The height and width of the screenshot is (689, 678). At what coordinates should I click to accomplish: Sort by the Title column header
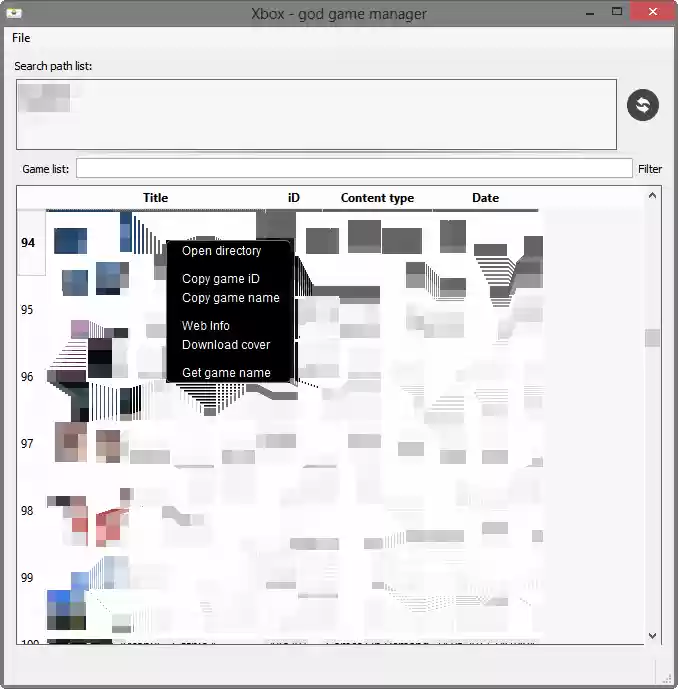point(156,198)
